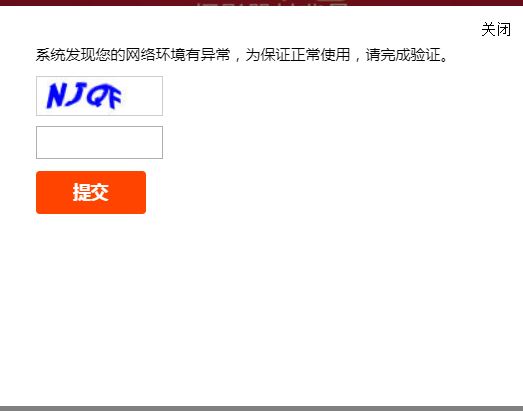Click the orange 提交 button

91,192
